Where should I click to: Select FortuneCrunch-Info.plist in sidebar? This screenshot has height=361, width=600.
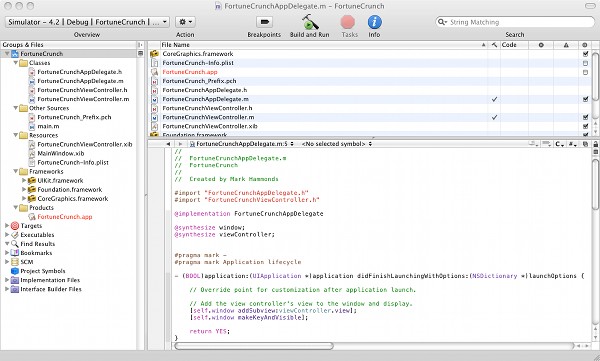coord(73,162)
